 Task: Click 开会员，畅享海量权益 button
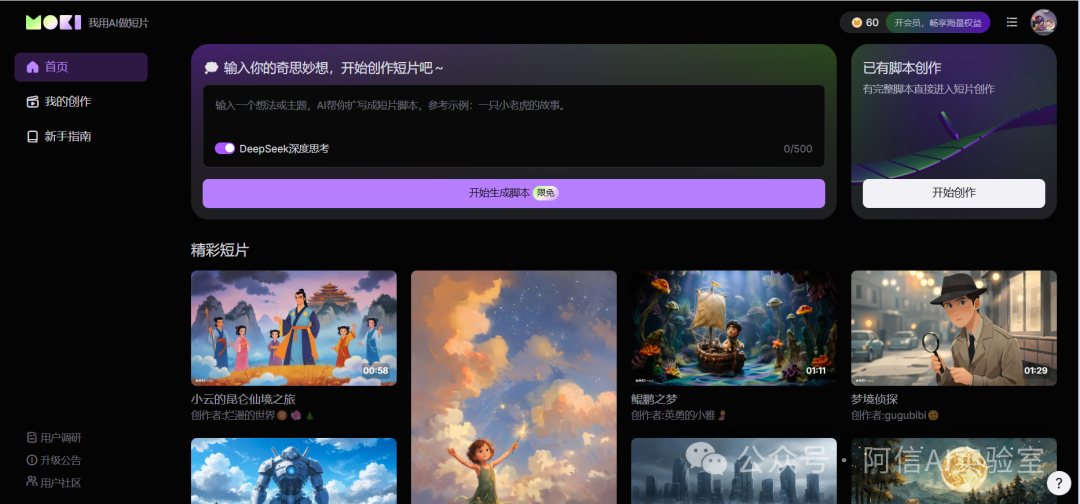(x=937, y=23)
